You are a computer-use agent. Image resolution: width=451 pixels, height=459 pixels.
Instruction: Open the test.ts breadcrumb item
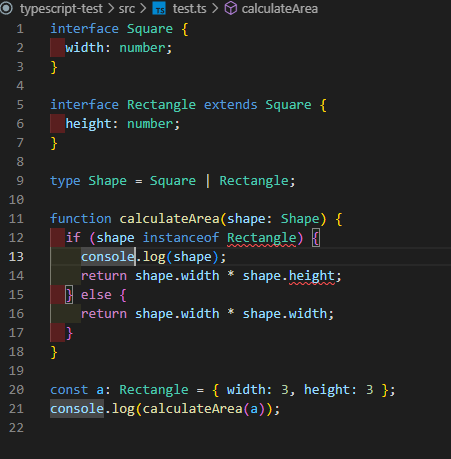tap(189, 9)
